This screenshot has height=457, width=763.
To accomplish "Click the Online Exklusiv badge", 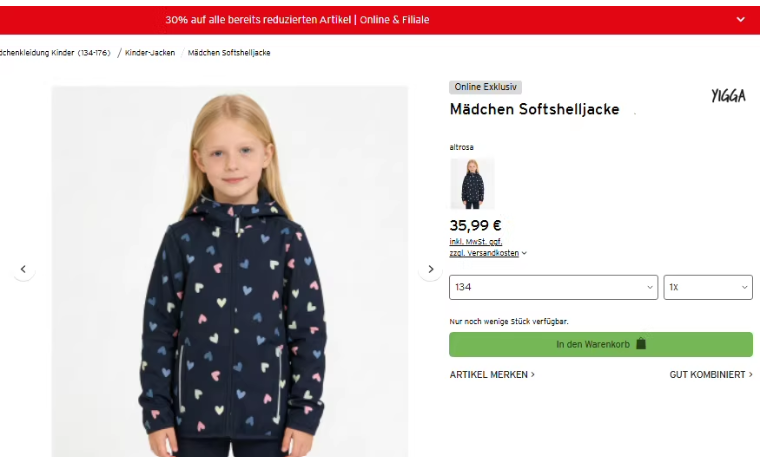I will click(x=485, y=87).
